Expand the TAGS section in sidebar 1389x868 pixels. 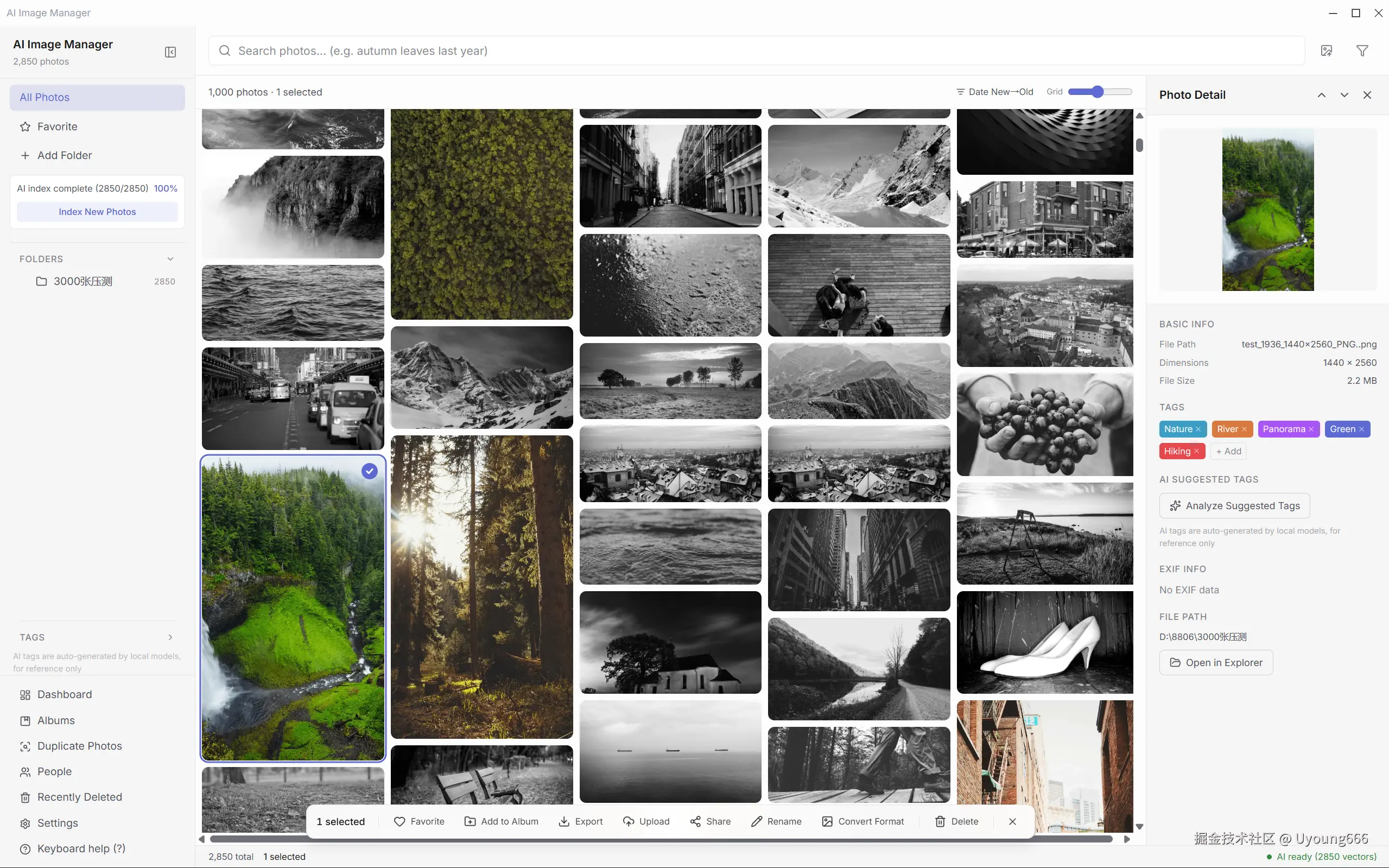point(170,637)
